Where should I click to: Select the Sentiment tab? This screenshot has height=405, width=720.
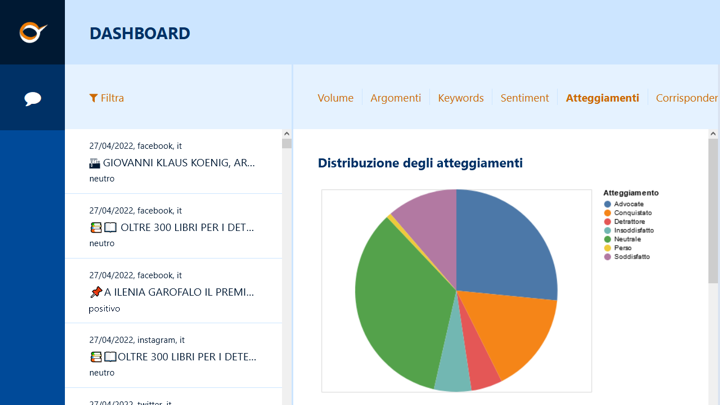pos(524,98)
